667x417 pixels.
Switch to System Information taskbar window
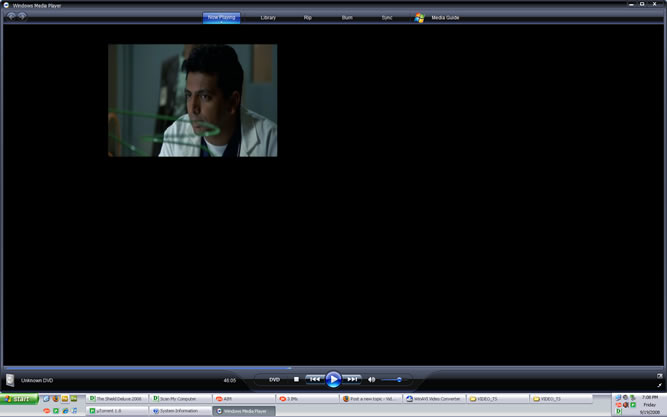point(180,411)
